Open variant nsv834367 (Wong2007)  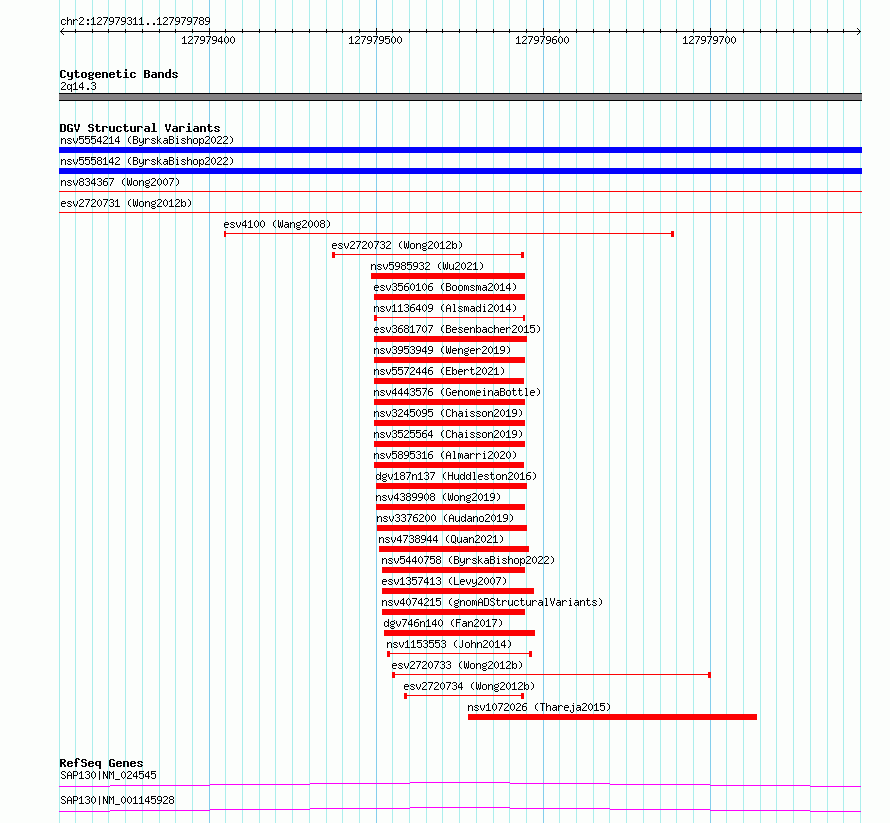point(120,182)
